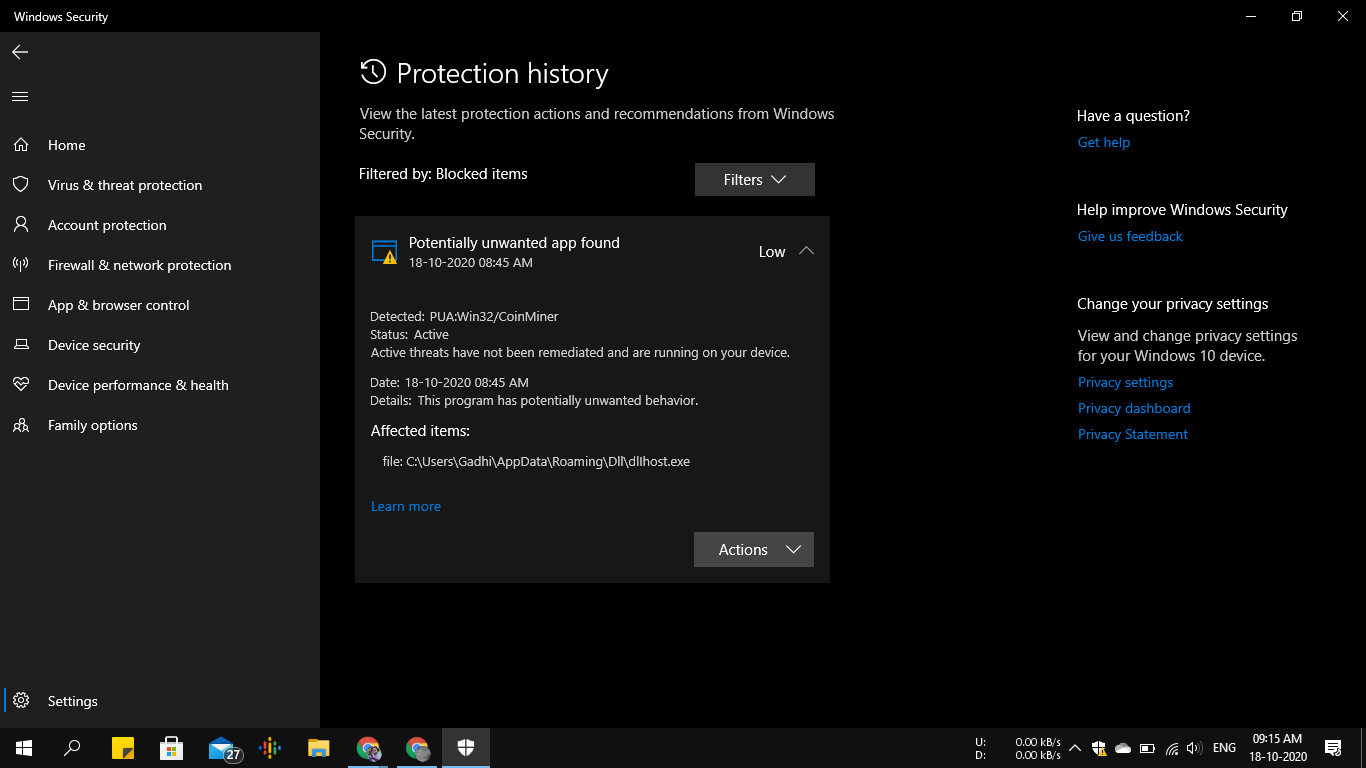Open File Explorer from taskbar
1366x768 pixels.
click(318, 748)
